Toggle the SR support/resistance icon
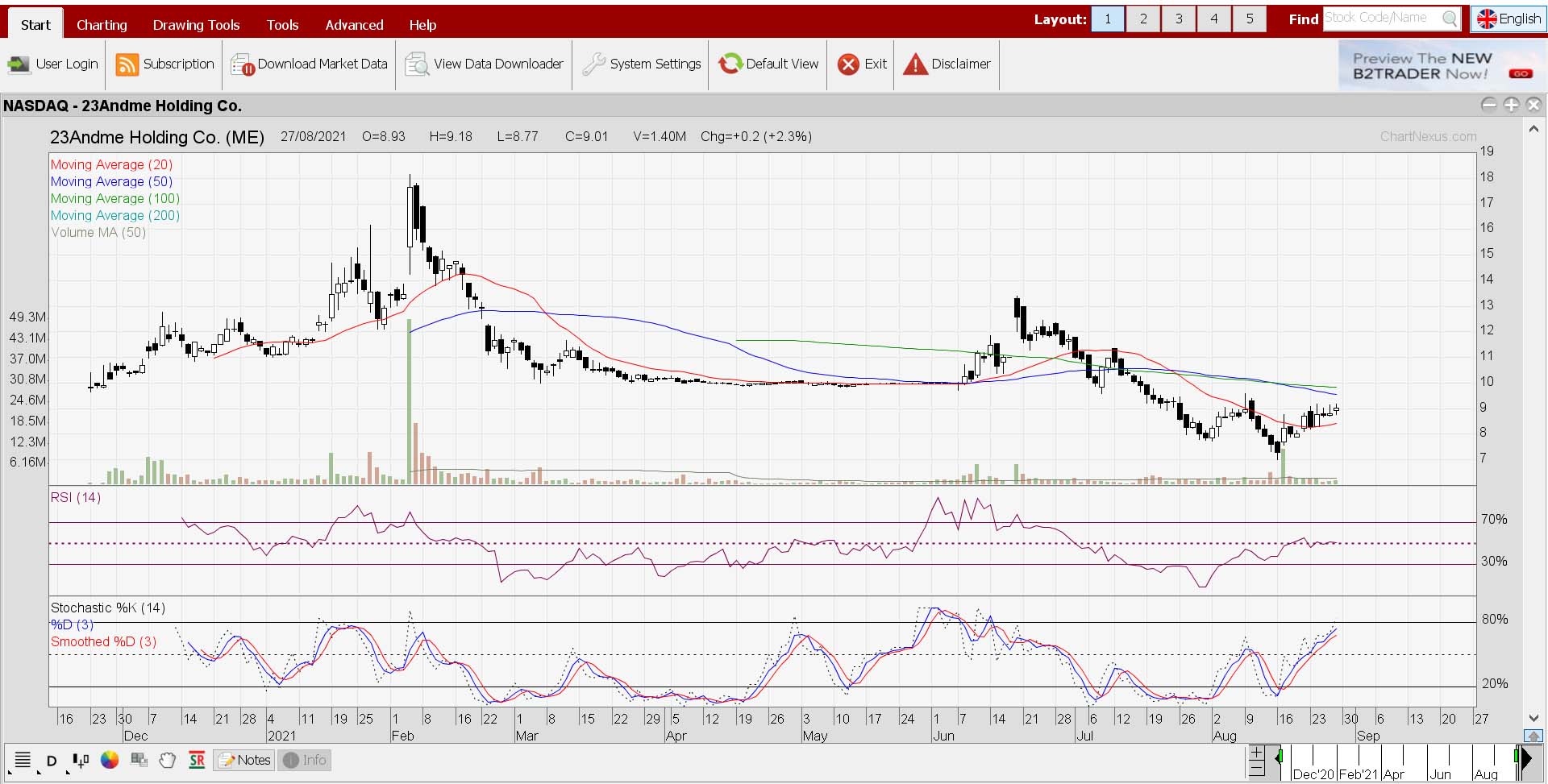1548x784 pixels. click(197, 760)
